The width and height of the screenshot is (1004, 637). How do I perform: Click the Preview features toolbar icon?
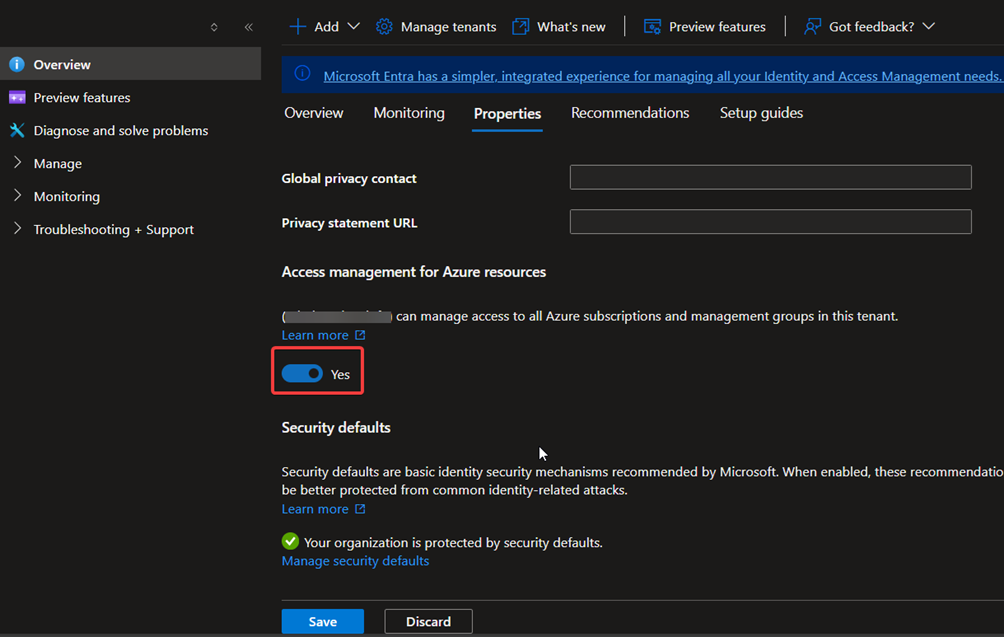[652, 27]
